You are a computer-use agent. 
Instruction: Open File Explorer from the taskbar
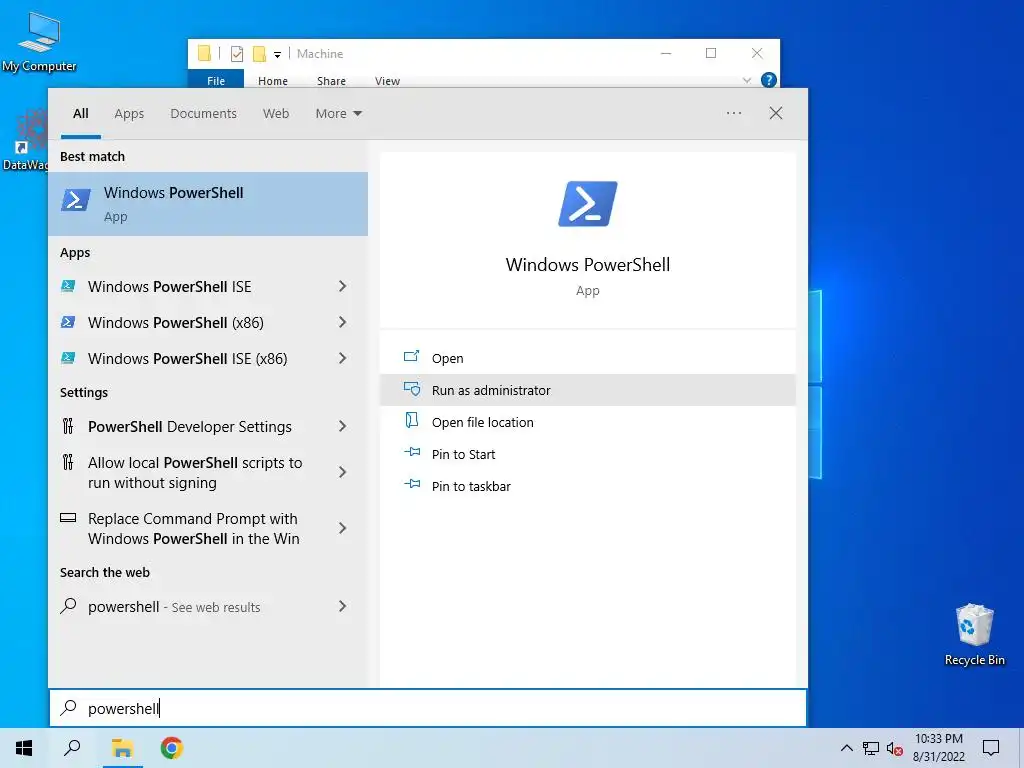[x=122, y=748]
